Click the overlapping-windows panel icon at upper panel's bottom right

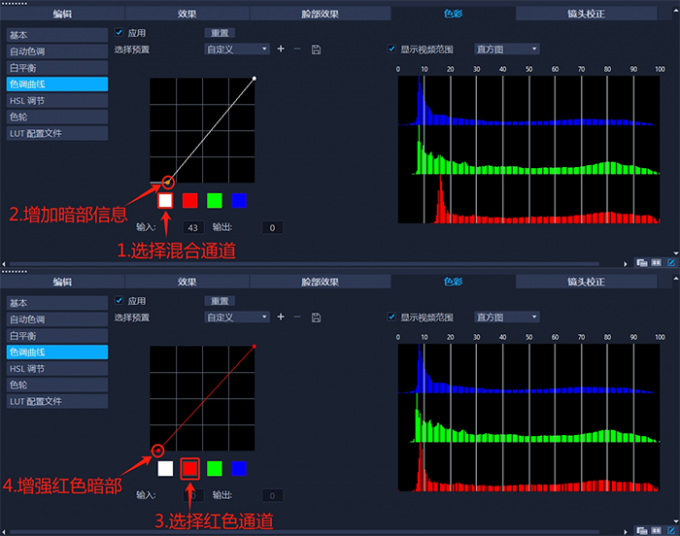(x=642, y=262)
